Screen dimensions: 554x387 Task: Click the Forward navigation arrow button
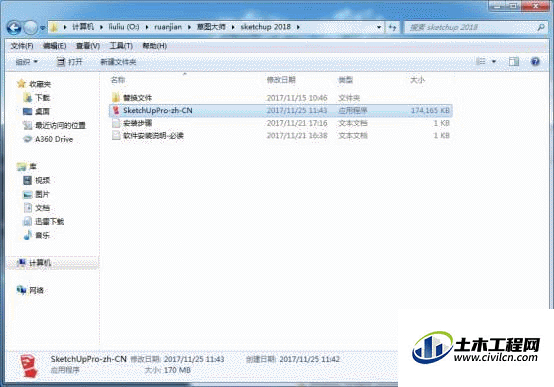click(x=31, y=28)
